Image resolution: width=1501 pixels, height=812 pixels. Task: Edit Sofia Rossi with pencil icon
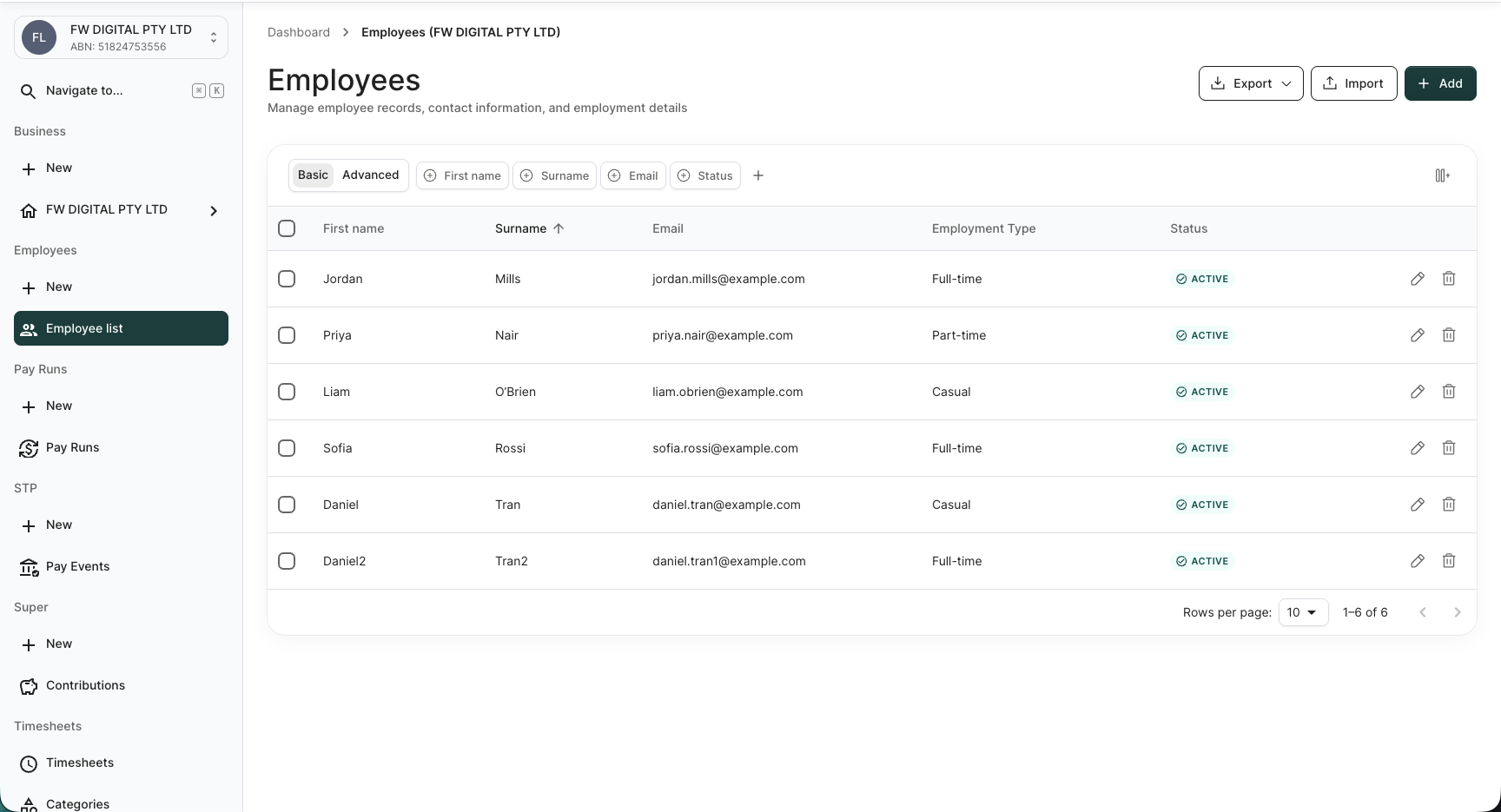click(x=1418, y=448)
